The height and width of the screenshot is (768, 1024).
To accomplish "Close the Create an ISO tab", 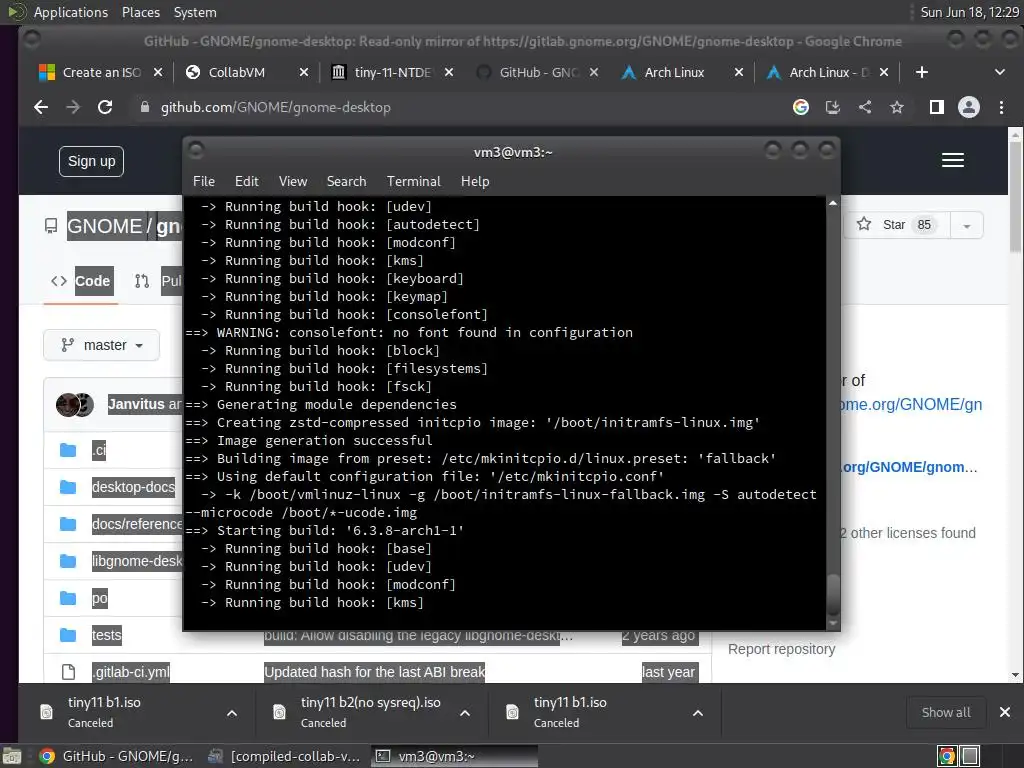I will (158, 72).
